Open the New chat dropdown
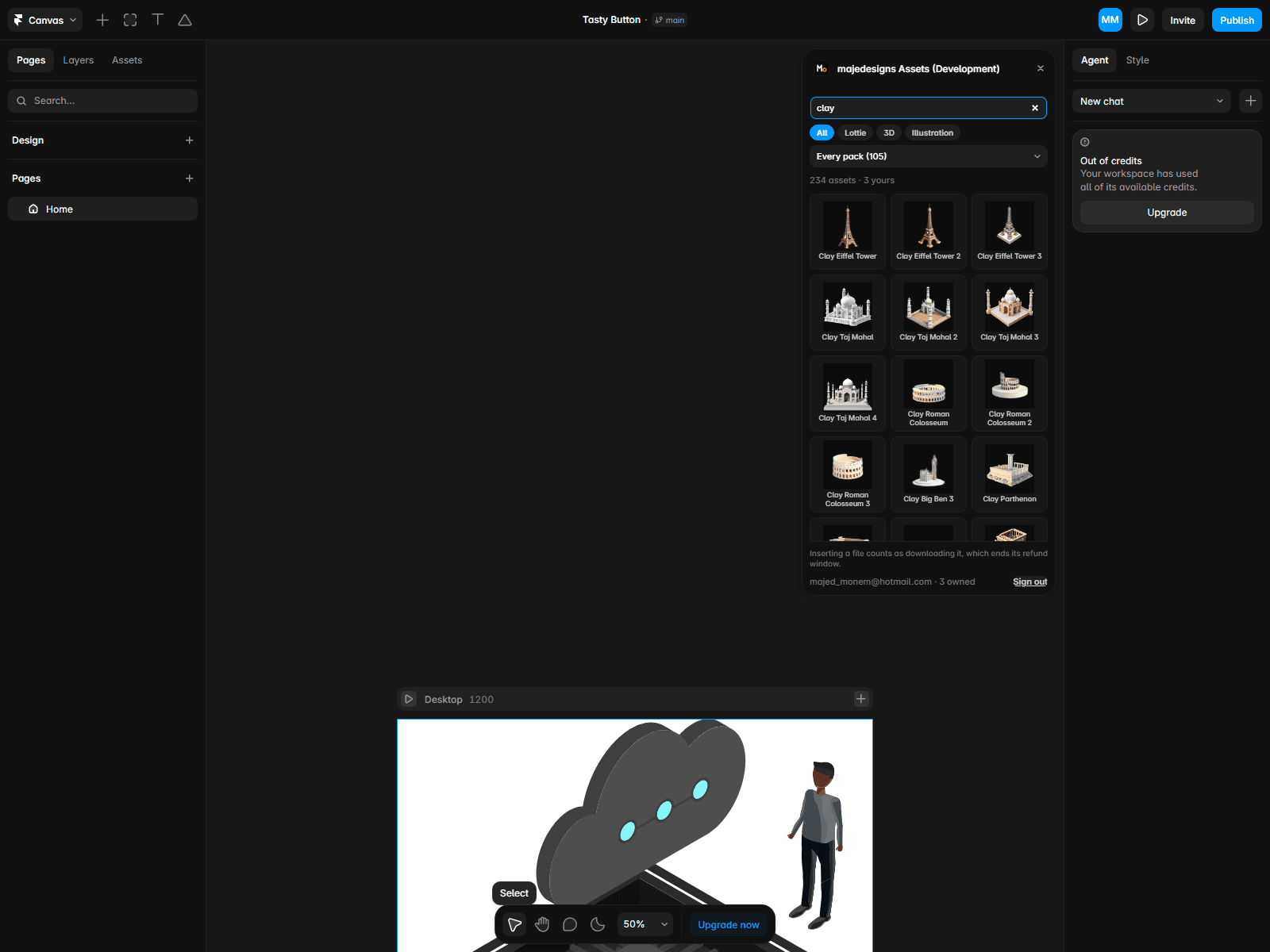Viewport: 1270px width, 952px height. [1151, 101]
